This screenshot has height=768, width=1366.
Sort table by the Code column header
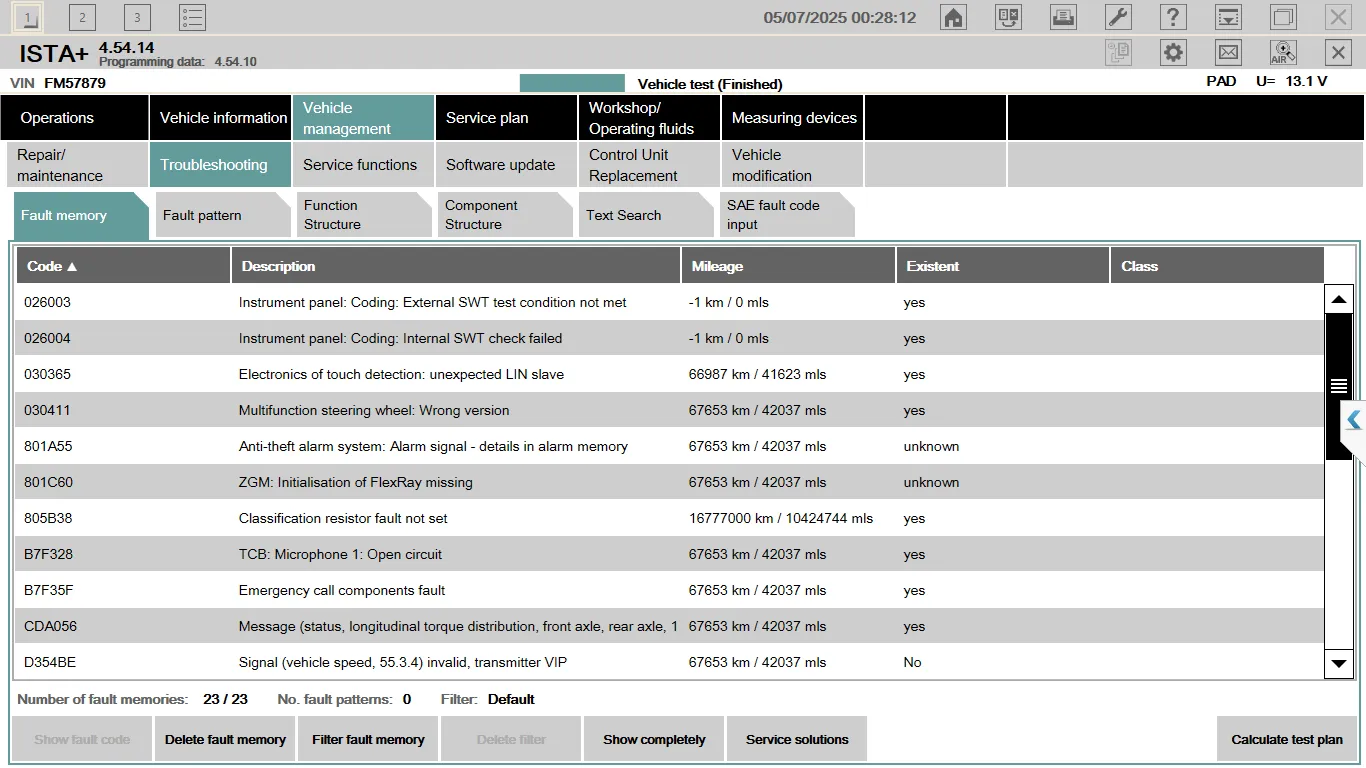point(123,266)
